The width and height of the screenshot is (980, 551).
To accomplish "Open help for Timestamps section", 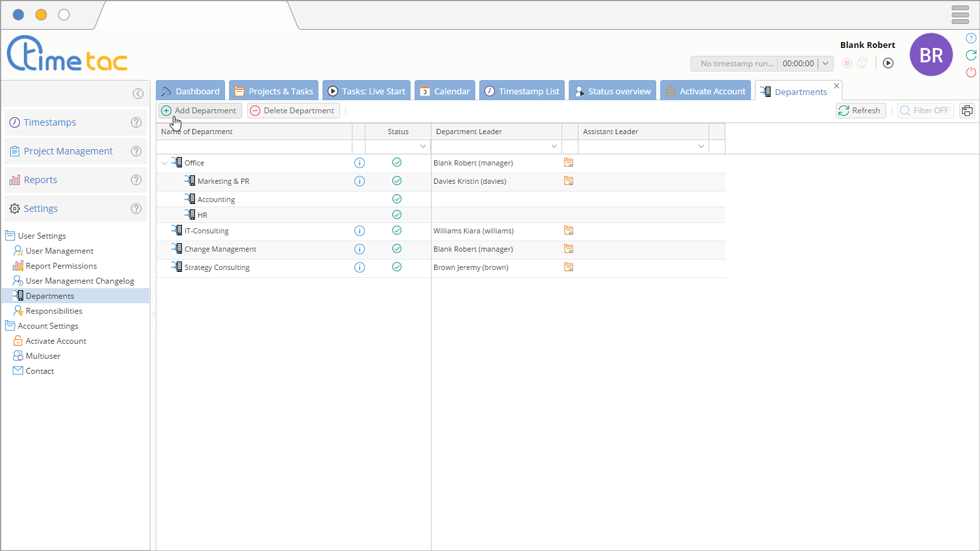I will tap(136, 122).
